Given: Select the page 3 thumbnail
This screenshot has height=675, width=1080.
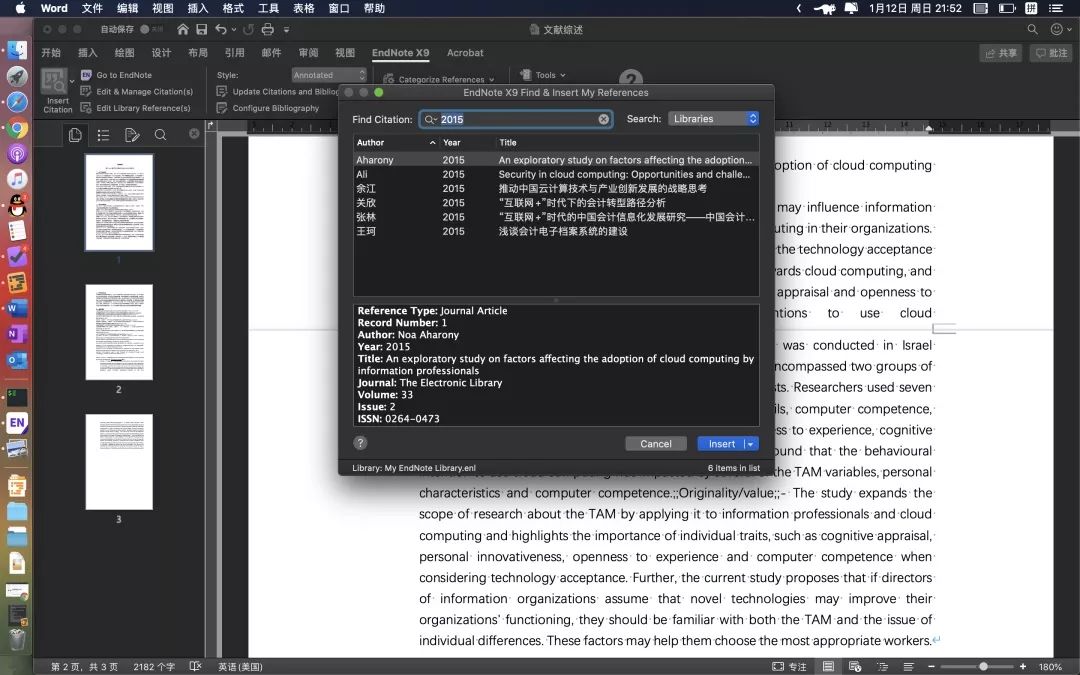Looking at the screenshot, I should click(119, 462).
